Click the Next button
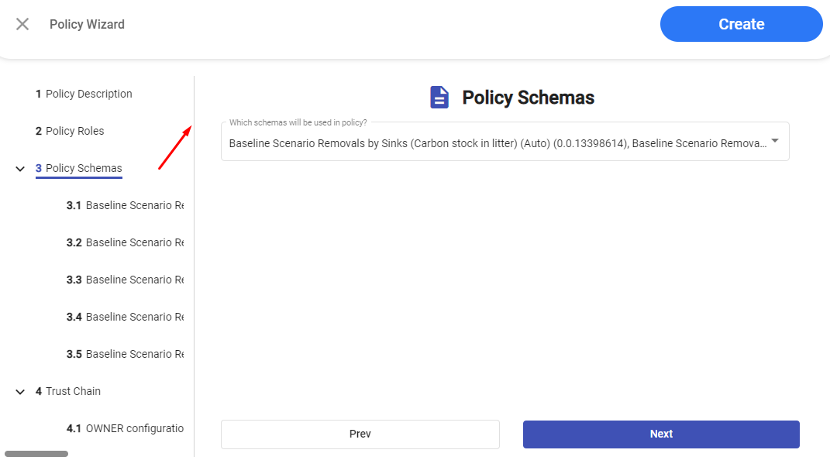This screenshot has height=468, width=830. pos(661,434)
